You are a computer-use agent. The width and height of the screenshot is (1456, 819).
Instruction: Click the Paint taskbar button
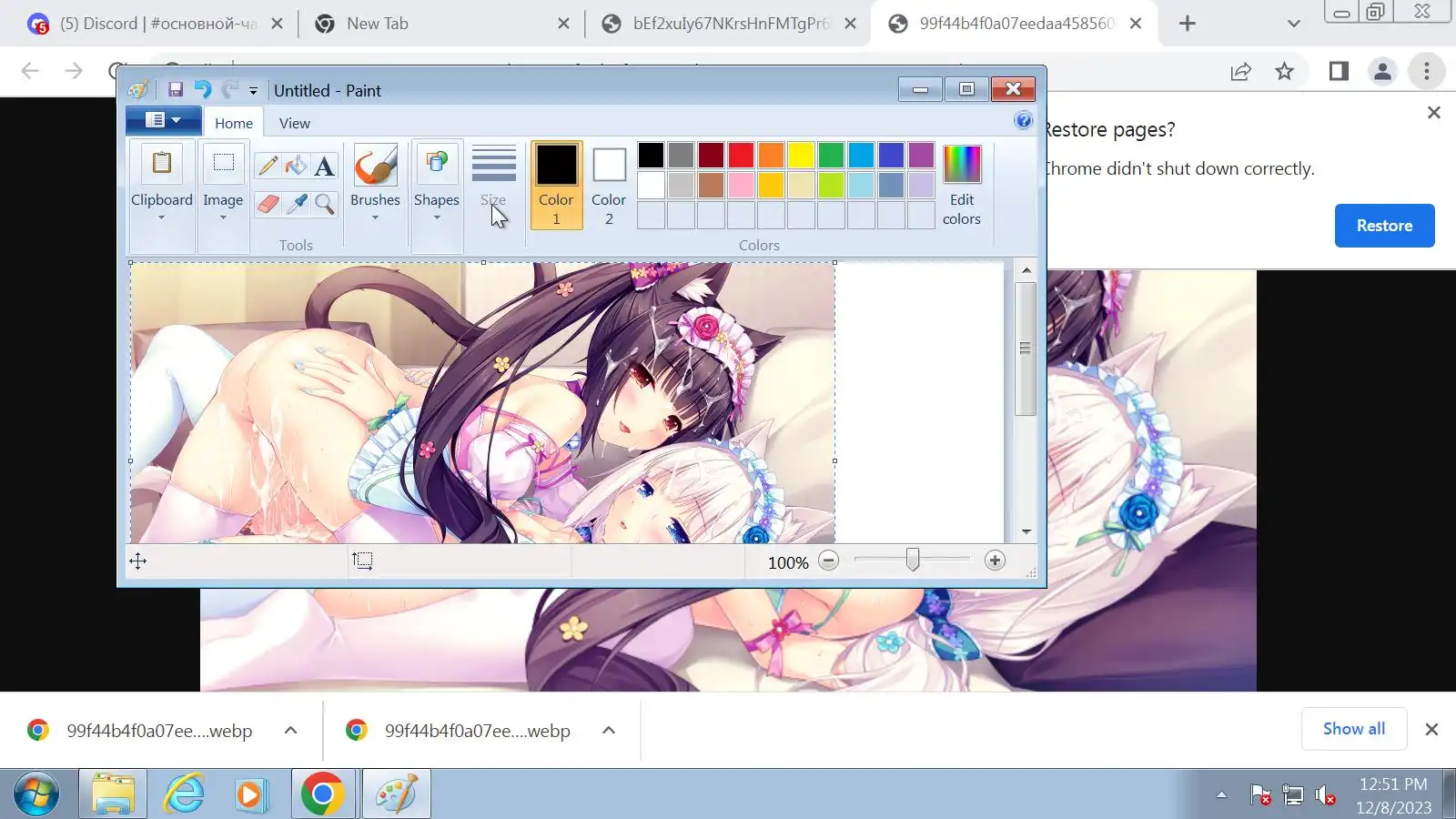(x=396, y=794)
